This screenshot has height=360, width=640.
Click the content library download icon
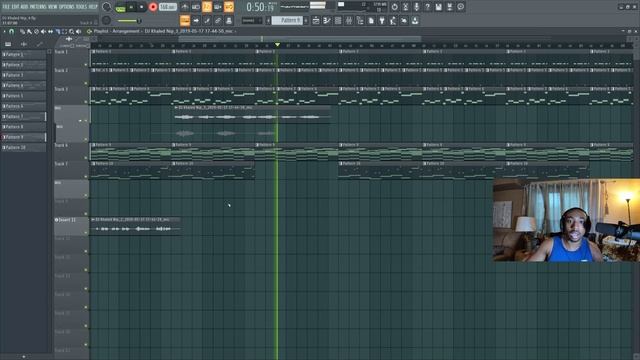[x=415, y=20]
